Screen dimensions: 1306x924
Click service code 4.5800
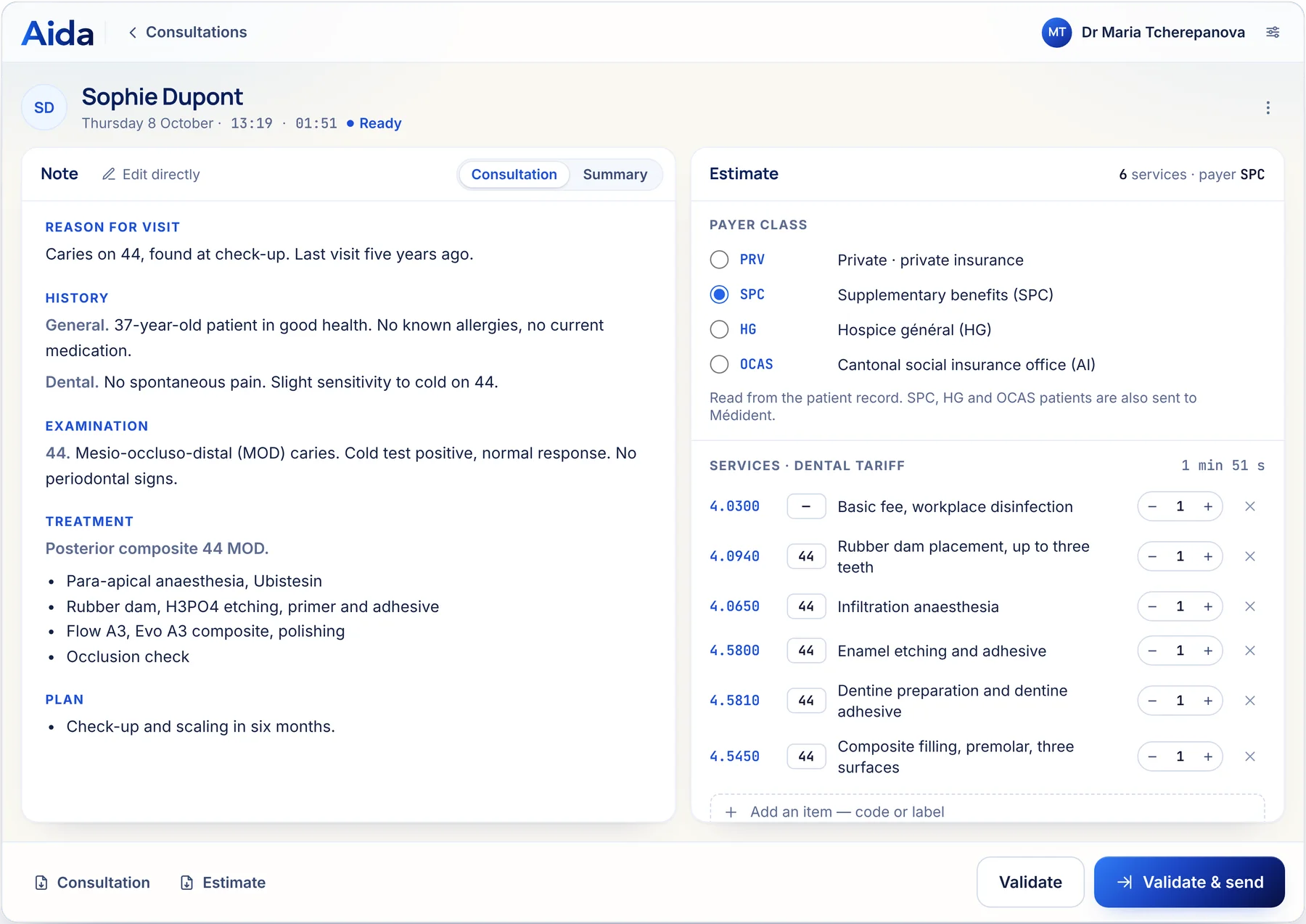pyautogui.click(x=734, y=651)
